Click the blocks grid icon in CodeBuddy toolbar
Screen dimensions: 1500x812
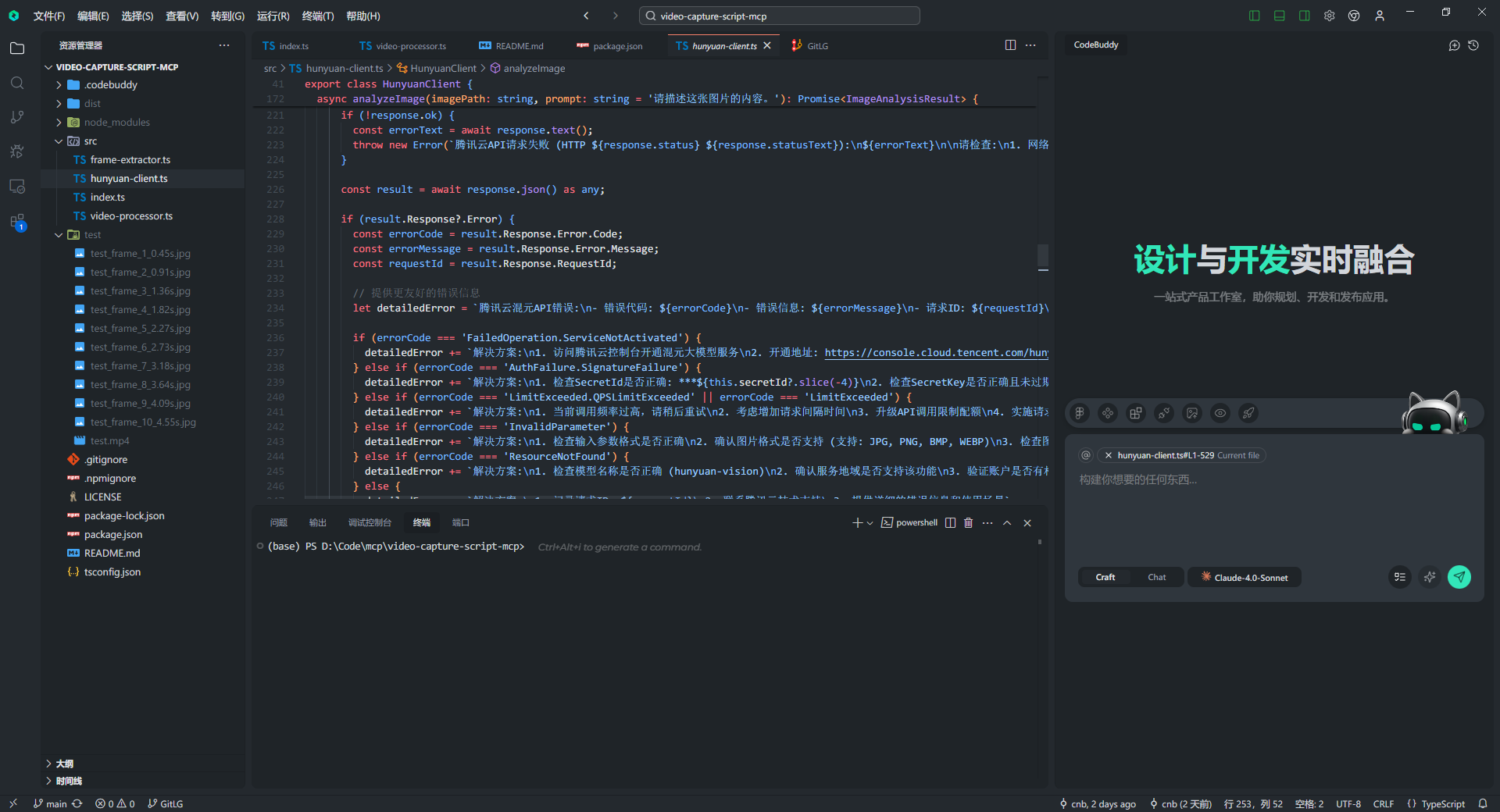[x=1136, y=413]
